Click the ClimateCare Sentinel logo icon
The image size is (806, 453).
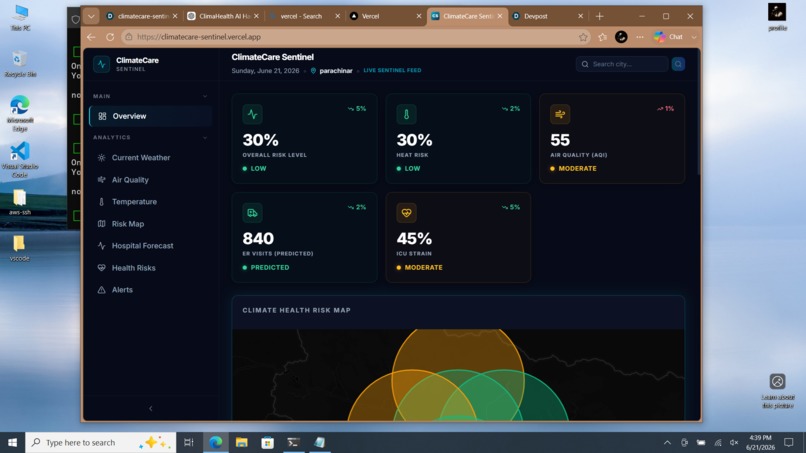click(101, 64)
